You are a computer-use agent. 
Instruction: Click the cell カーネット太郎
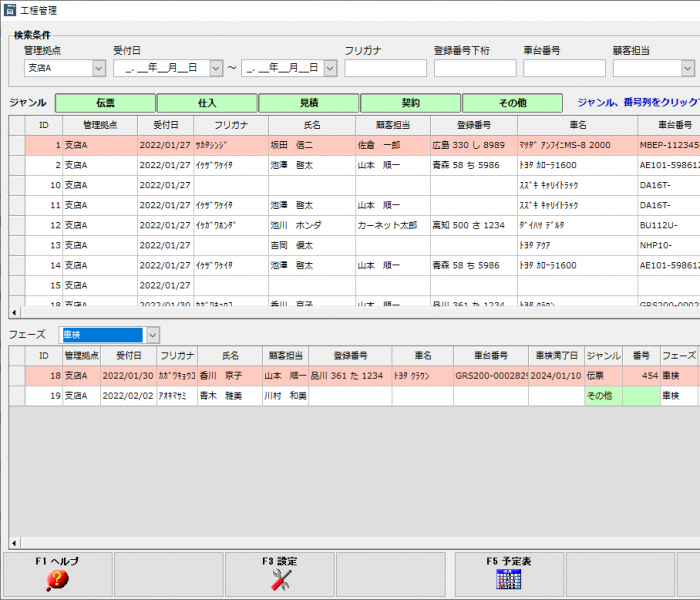(x=393, y=225)
